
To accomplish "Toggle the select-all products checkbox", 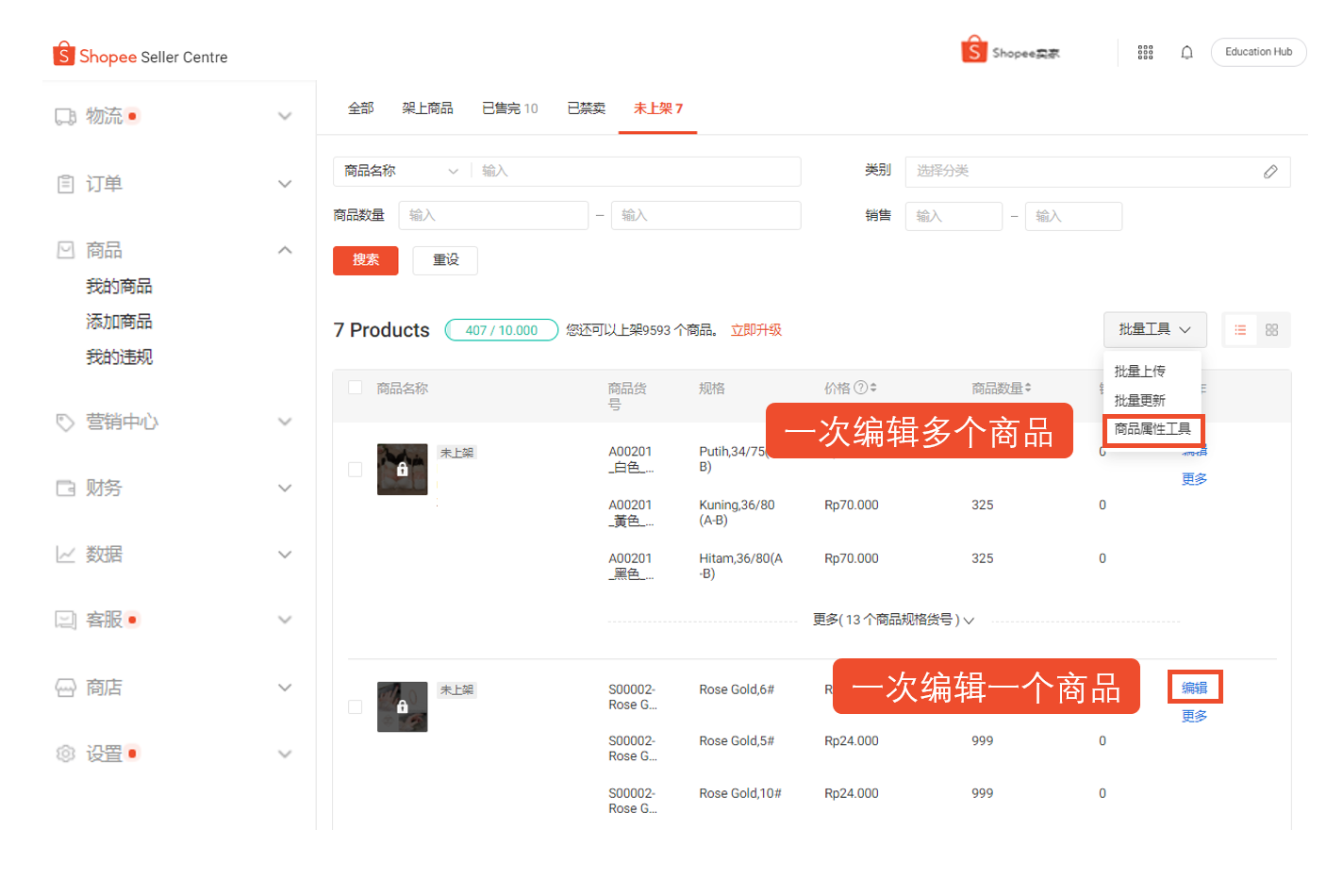I will pyautogui.click(x=356, y=388).
